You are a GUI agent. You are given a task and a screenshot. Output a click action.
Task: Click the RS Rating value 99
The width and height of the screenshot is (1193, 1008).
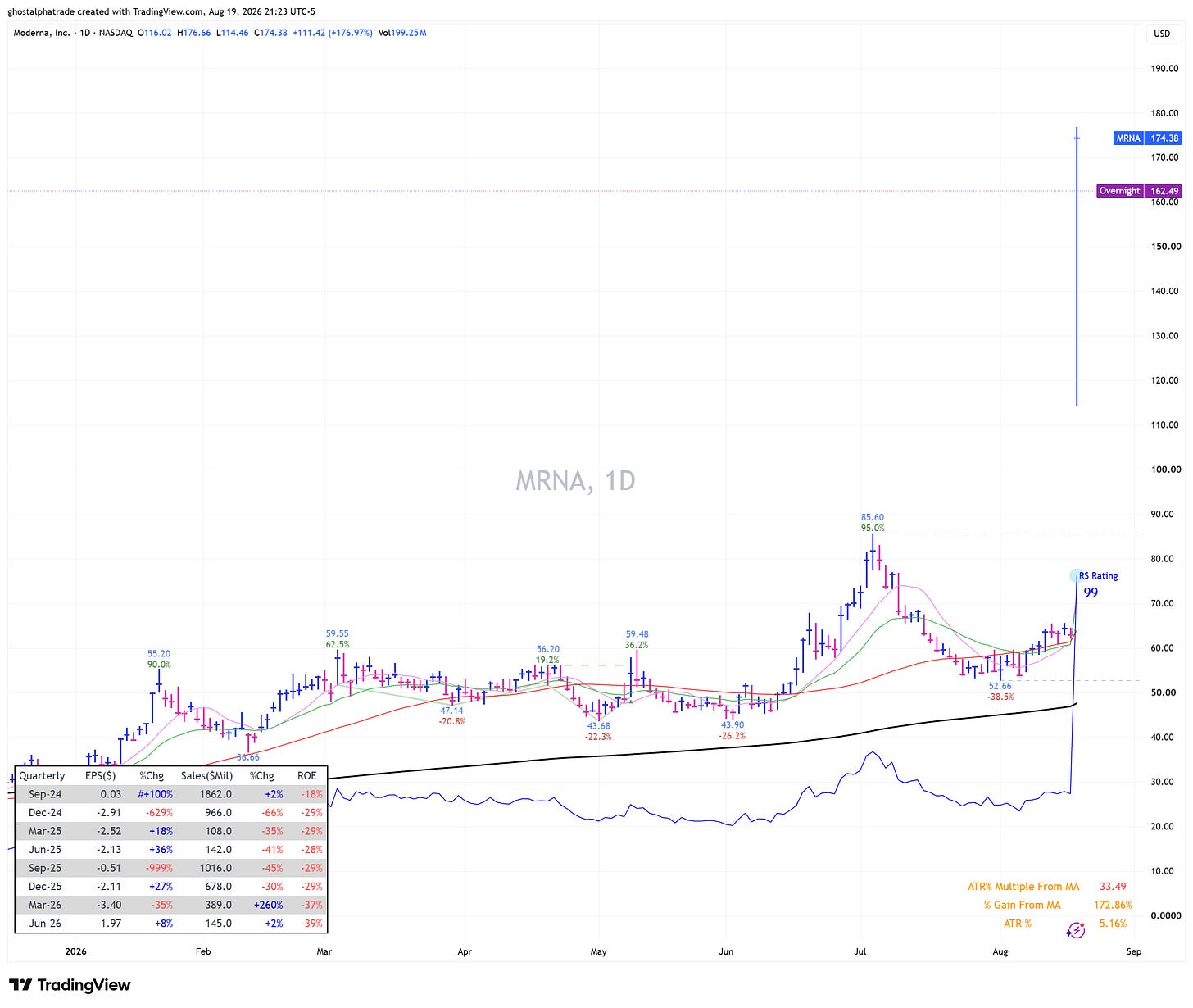pyautogui.click(x=1091, y=593)
